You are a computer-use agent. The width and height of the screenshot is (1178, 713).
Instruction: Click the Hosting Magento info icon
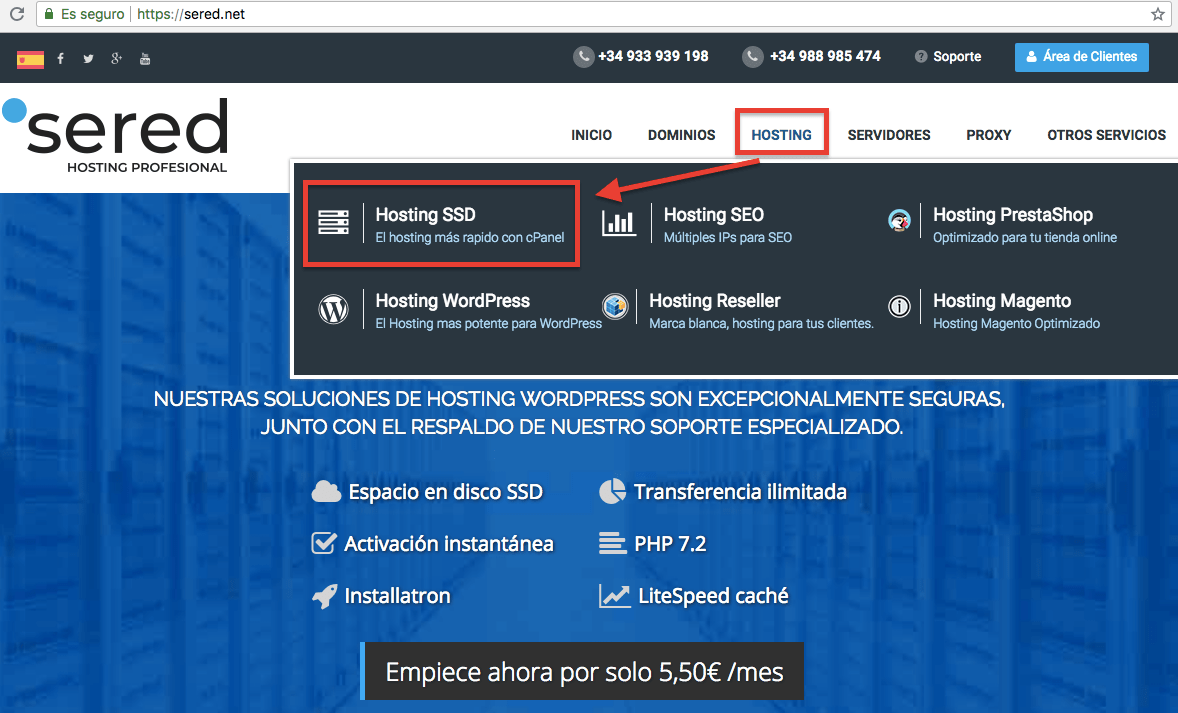point(899,307)
